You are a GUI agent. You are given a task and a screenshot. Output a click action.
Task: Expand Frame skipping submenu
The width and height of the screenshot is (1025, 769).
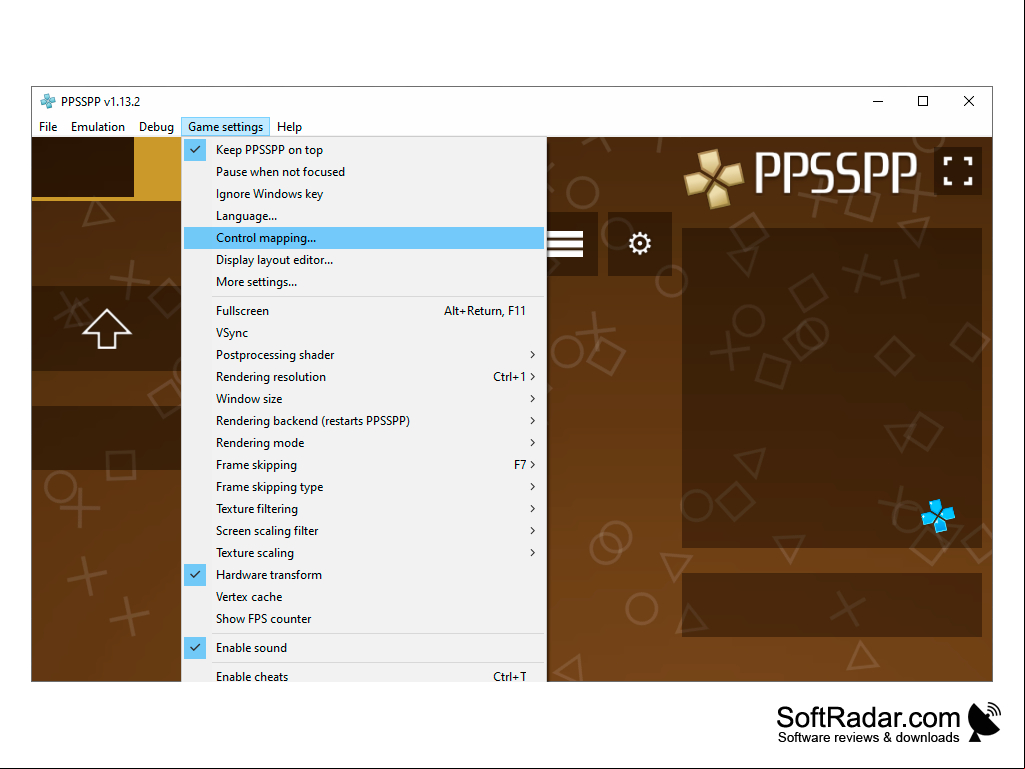pos(363,465)
